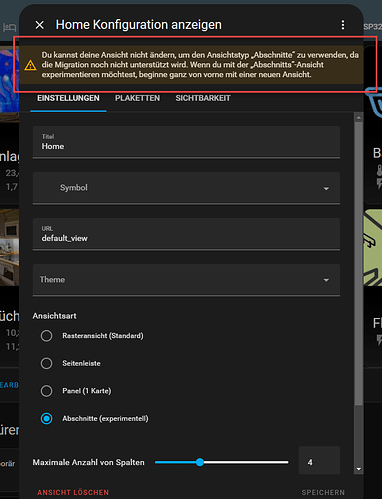Click the dialog scrollbar up arrow
Image resolution: width=382 pixels, height=499 pixels.
359,117
